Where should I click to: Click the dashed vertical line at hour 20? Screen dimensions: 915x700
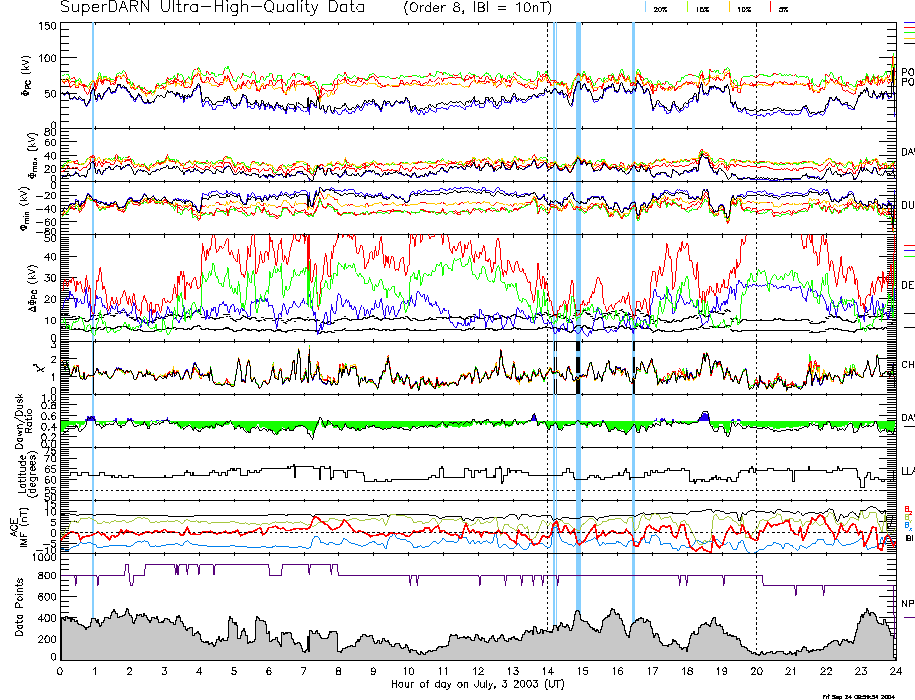[x=756, y=338]
